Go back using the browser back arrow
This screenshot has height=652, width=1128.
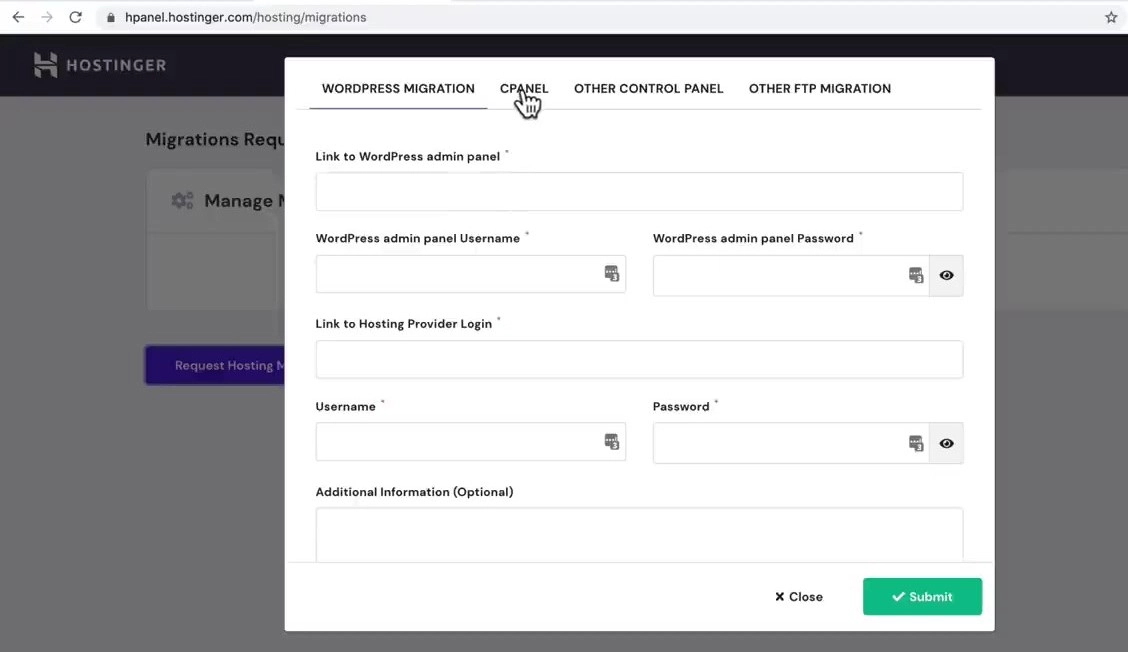click(x=17, y=16)
